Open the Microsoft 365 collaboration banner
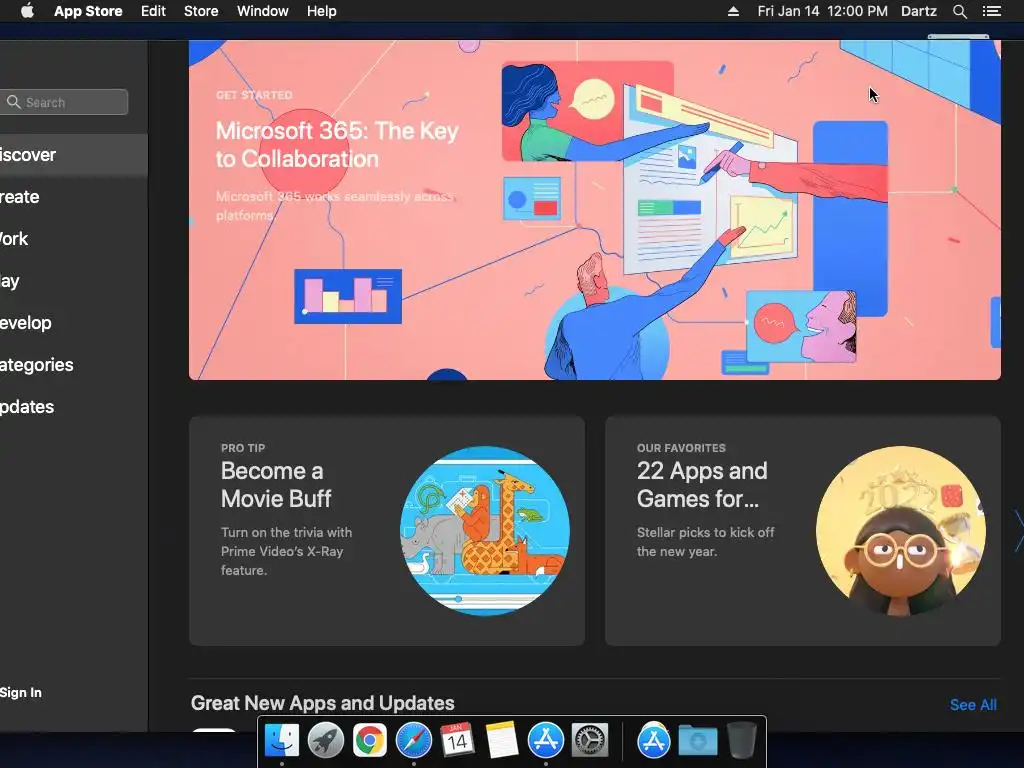Image resolution: width=1024 pixels, height=768 pixels. click(594, 210)
